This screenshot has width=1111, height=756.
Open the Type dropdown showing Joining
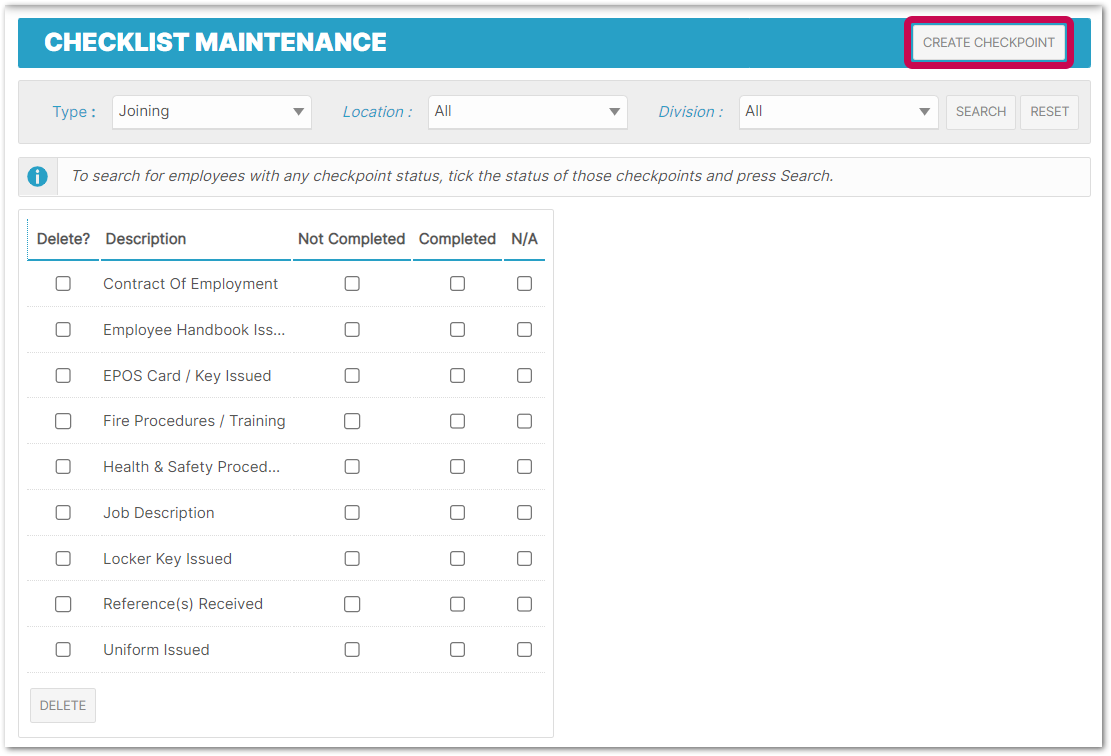tap(212, 112)
